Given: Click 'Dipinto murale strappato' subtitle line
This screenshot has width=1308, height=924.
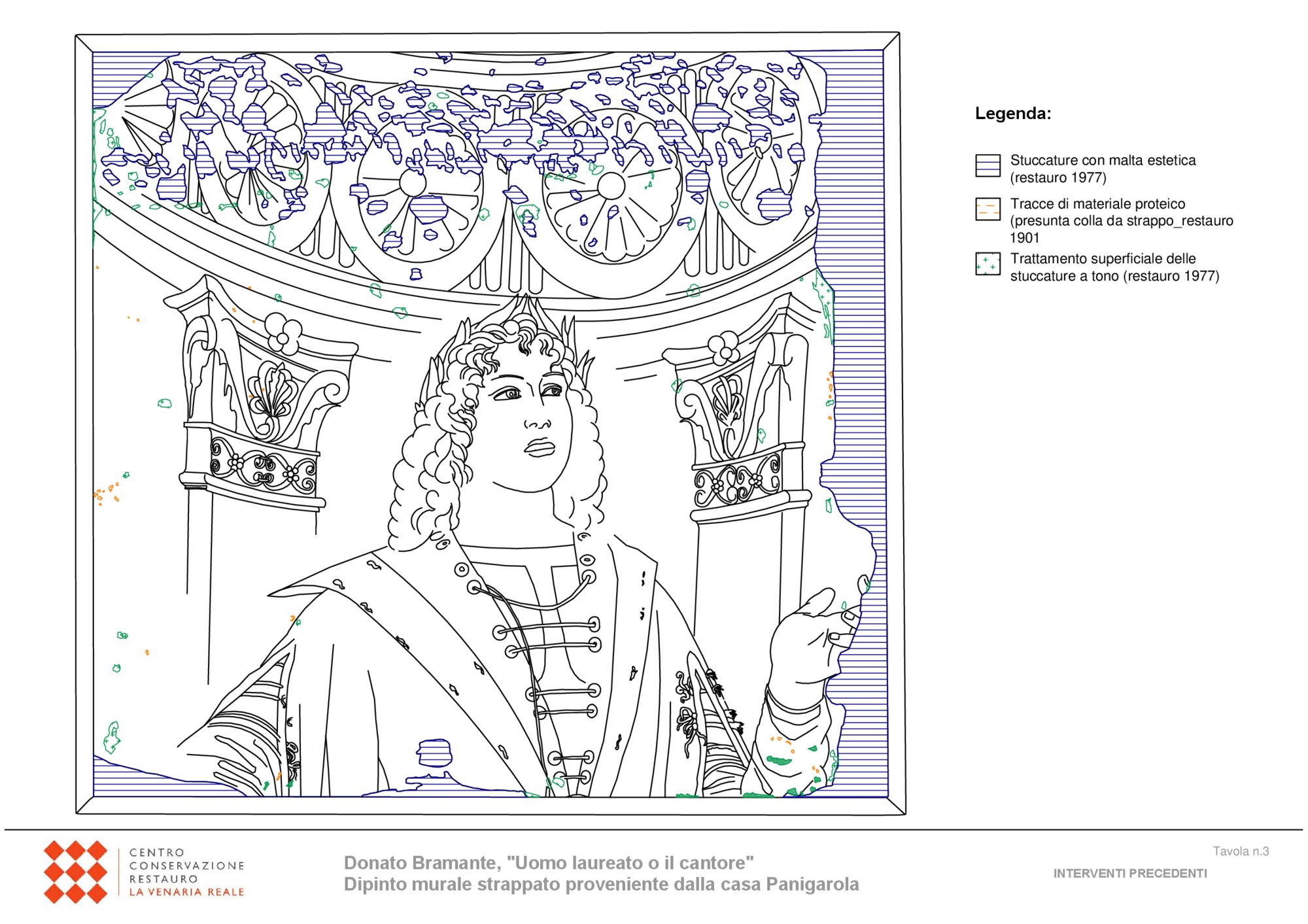Looking at the screenshot, I should (x=601, y=884).
